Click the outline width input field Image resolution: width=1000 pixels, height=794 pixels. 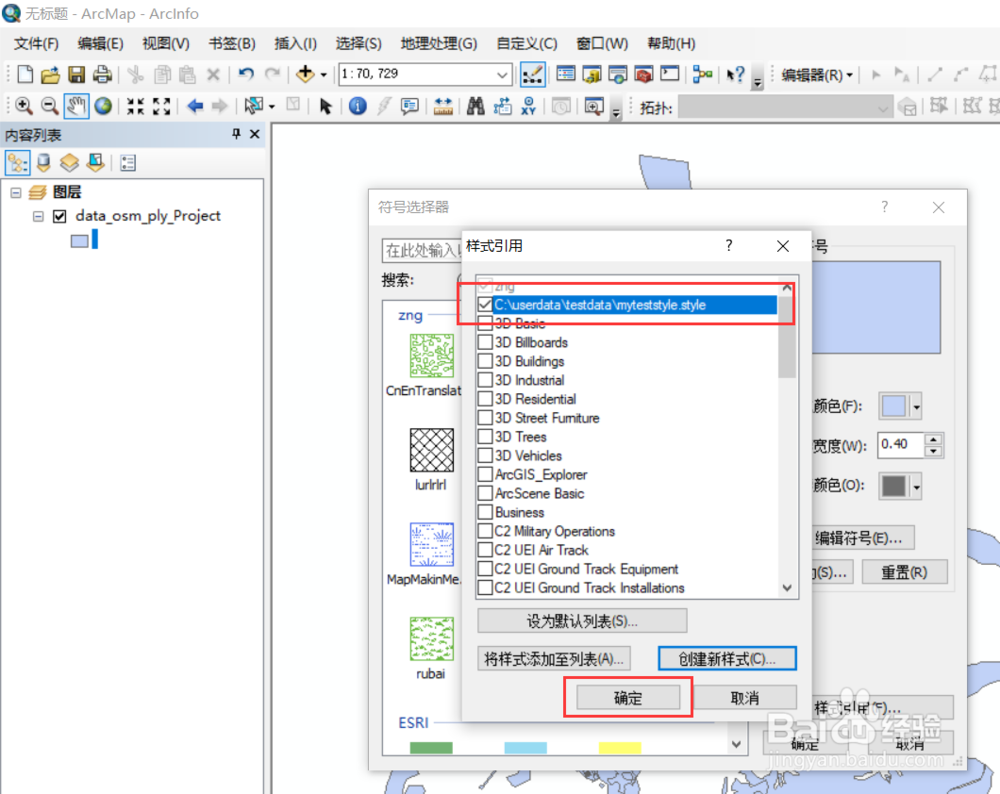(x=901, y=445)
